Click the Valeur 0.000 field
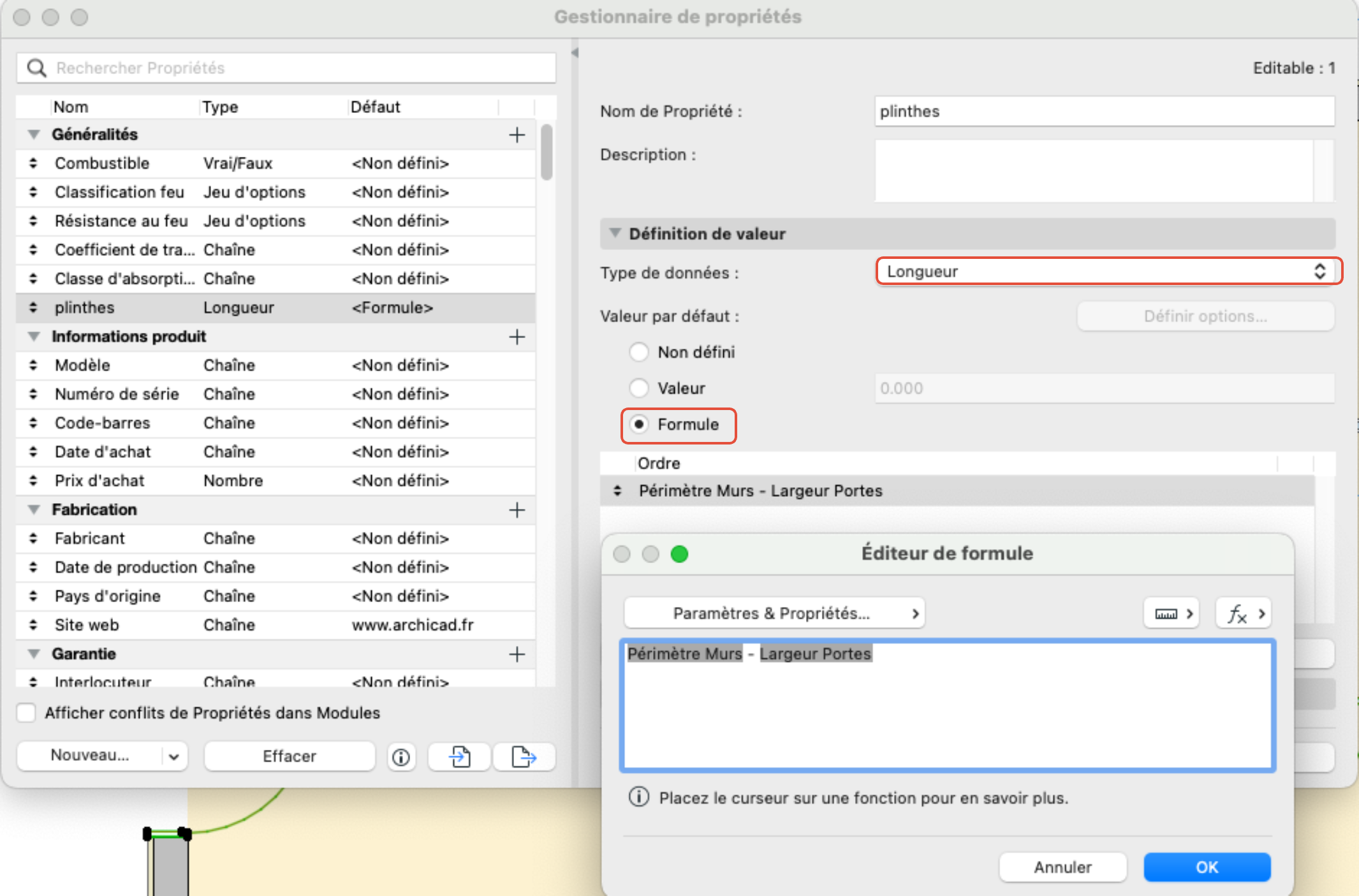Viewport: 1359px width, 896px height. (x=1105, y=388)
